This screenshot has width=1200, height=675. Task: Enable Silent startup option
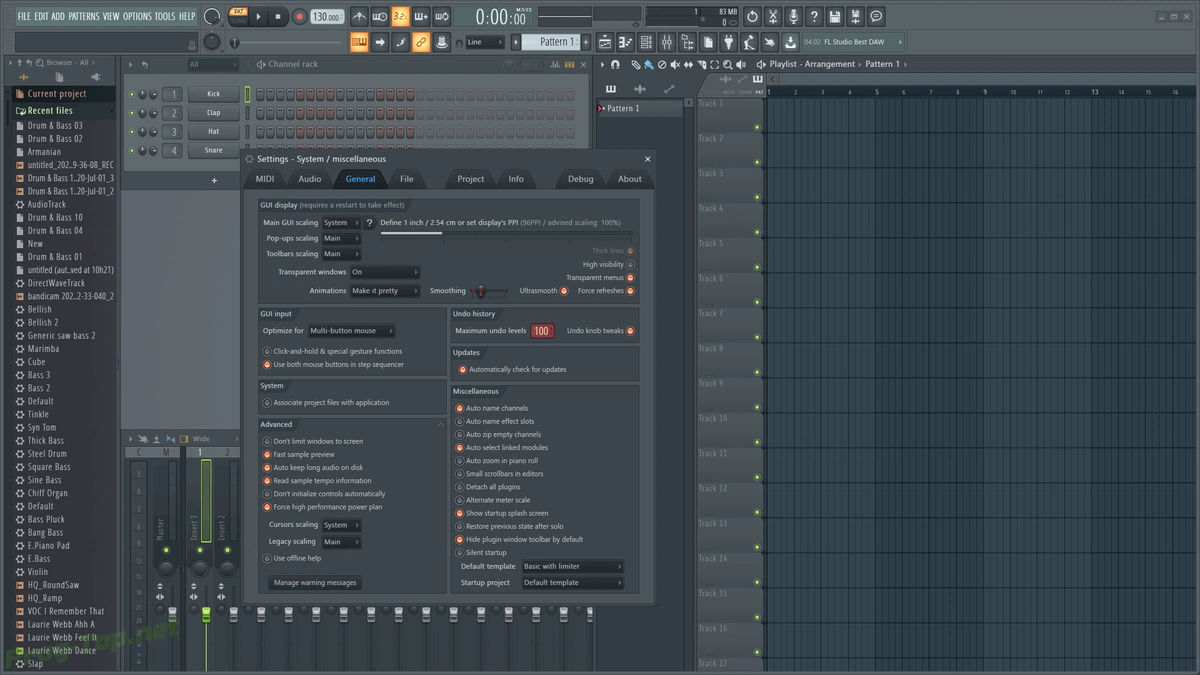pos(460,552)
